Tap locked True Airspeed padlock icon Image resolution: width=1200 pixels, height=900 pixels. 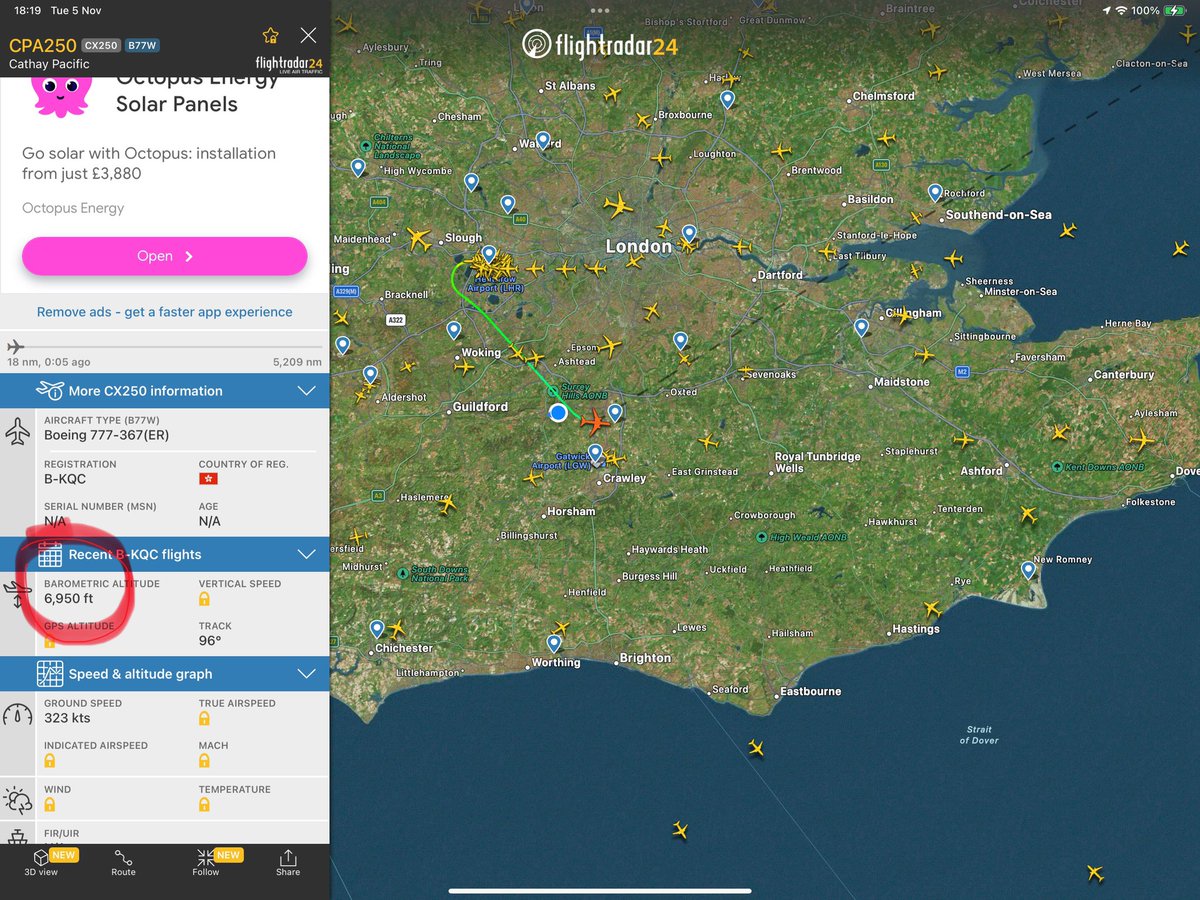tap(204, 719)
